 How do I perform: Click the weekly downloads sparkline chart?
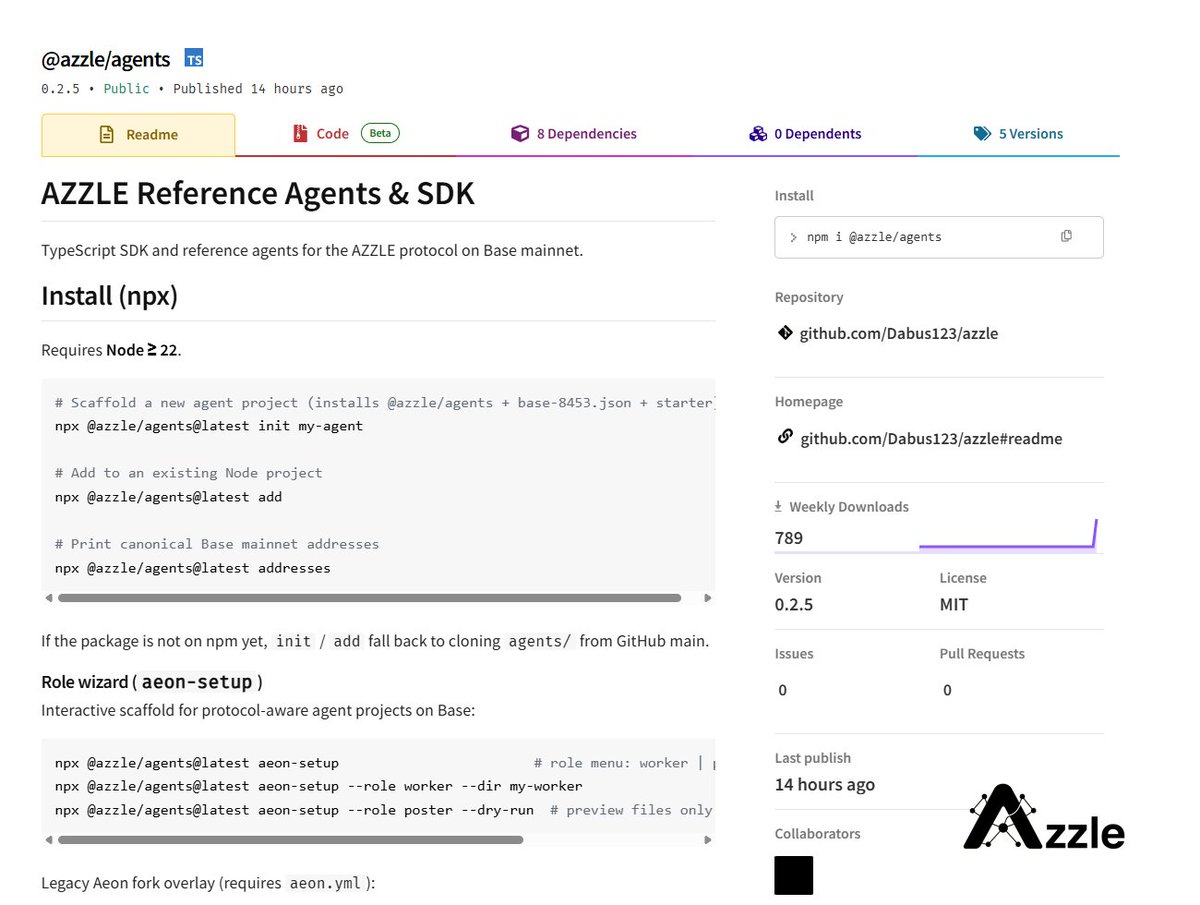1008,534
